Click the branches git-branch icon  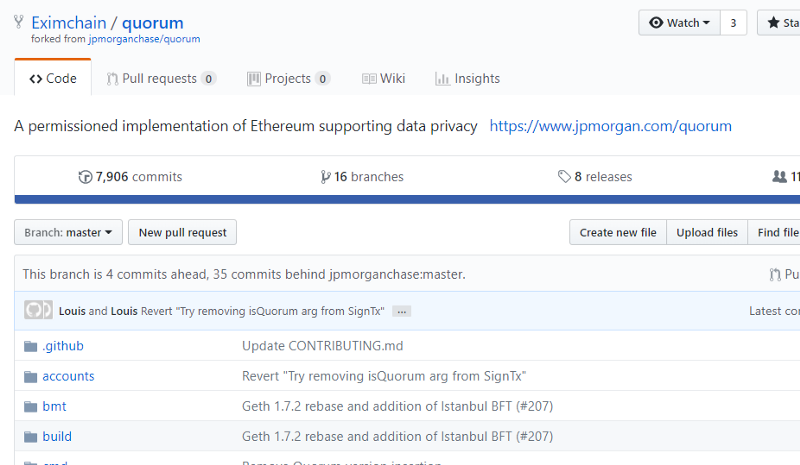[325, 177]
